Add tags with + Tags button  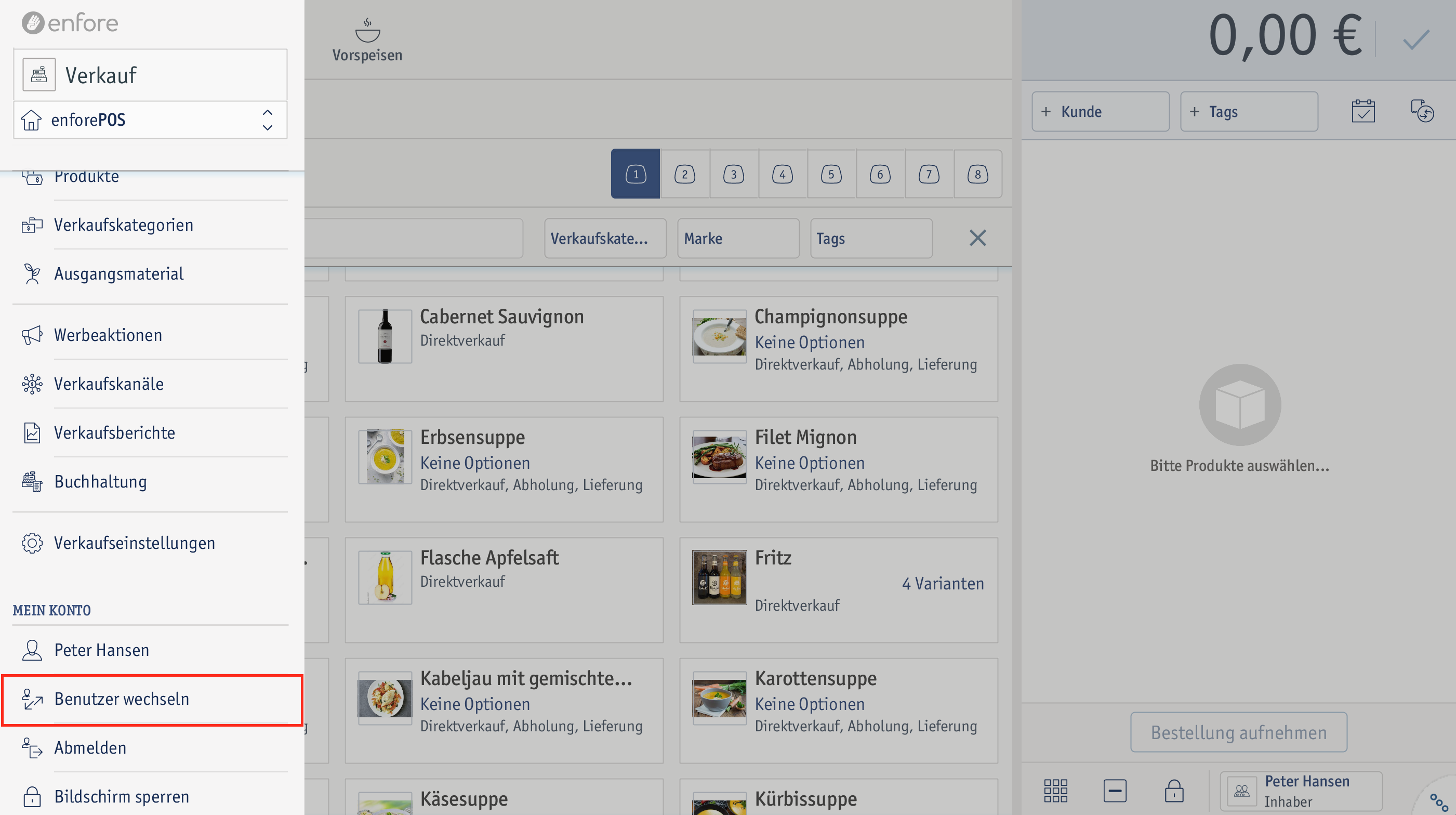1249,111
